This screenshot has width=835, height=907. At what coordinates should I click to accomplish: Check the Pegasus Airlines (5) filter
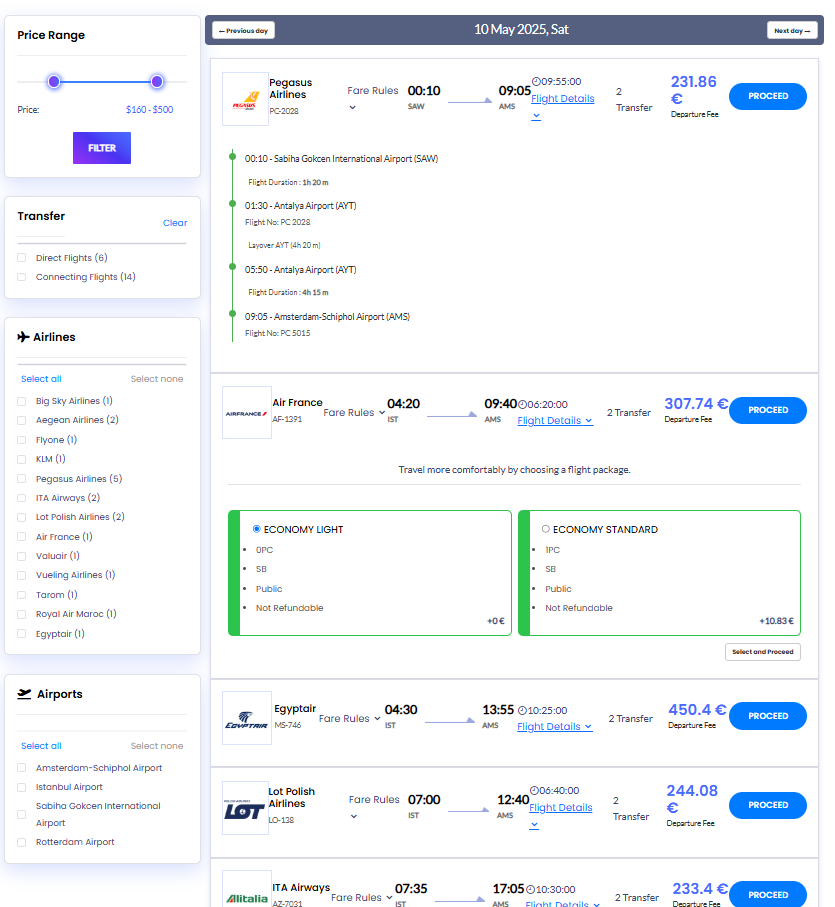(x=22, y=479)
